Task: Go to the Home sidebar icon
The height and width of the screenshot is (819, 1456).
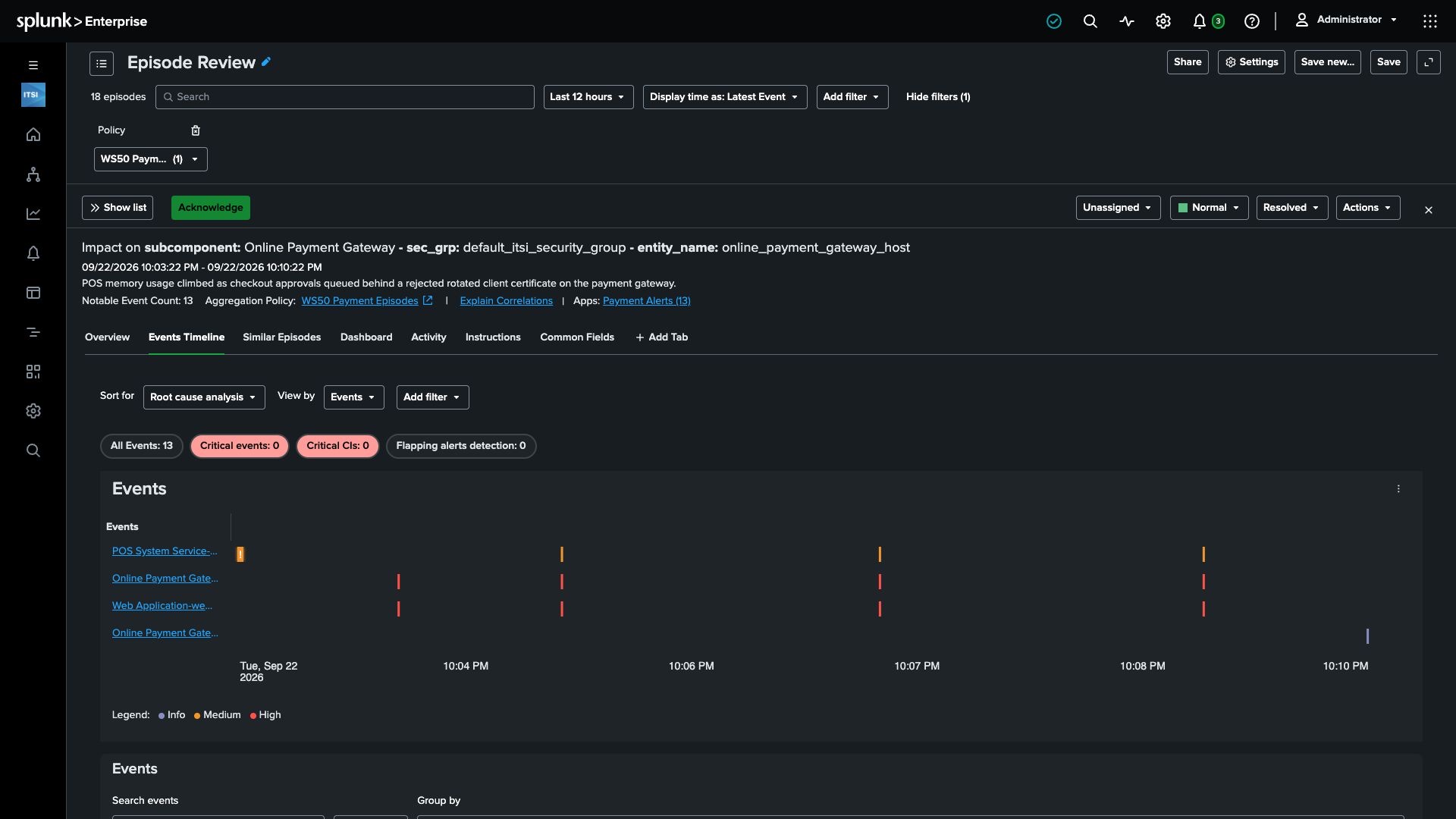Action: click(x=33, y=135)
